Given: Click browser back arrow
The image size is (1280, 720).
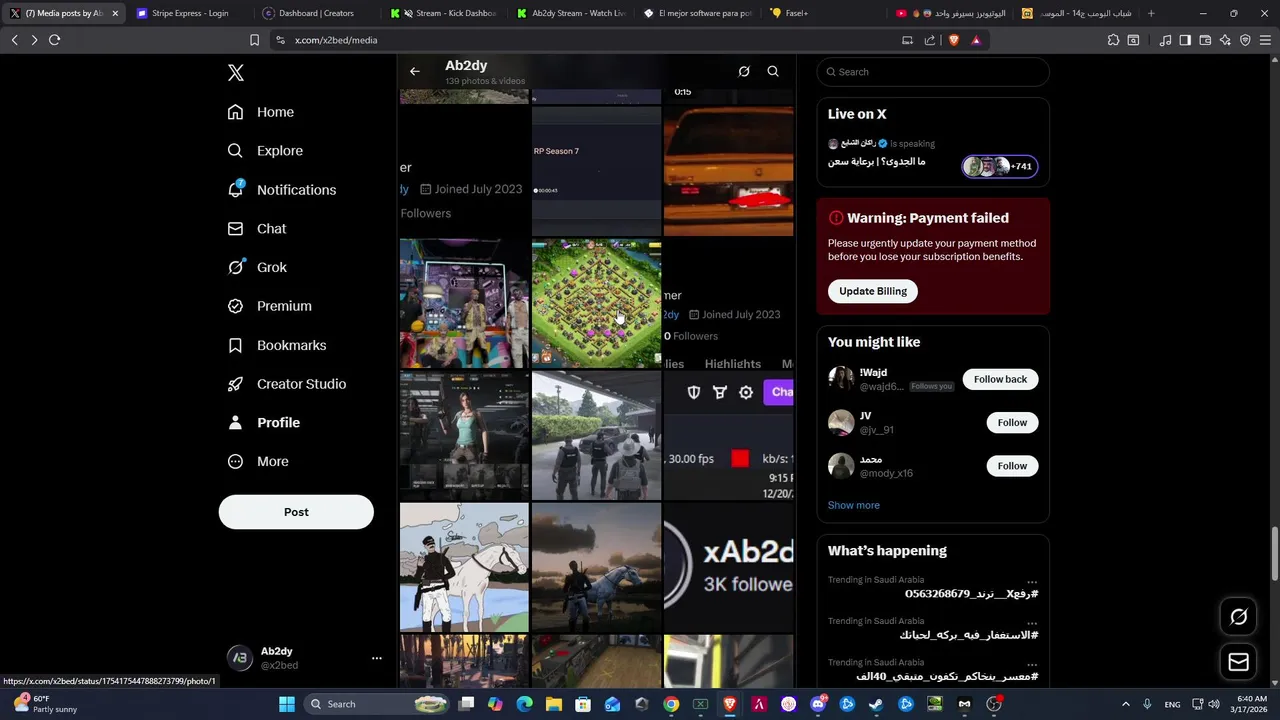Looking at the screenshot, I should 14,40.
